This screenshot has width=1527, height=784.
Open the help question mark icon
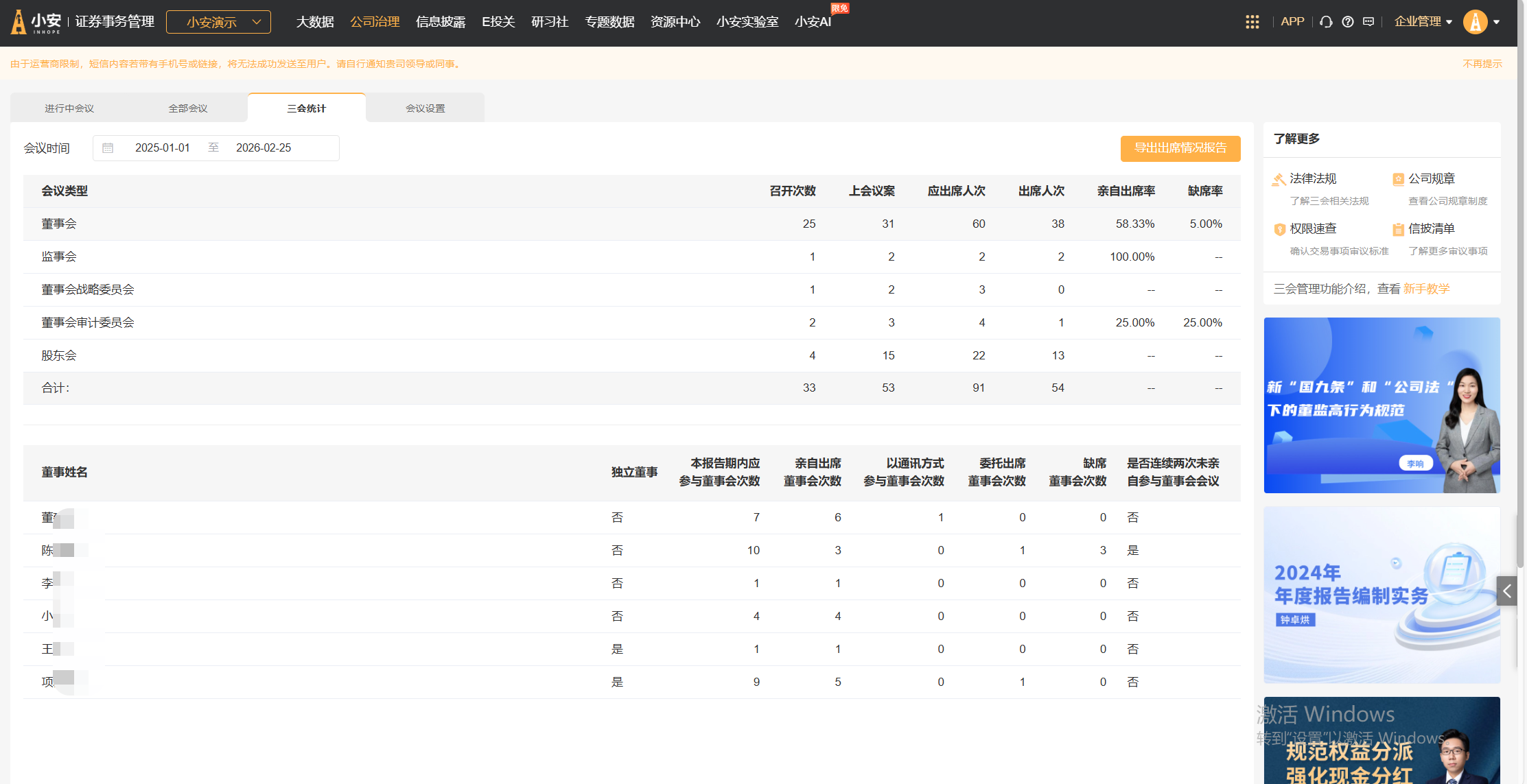[x=1348, y=22]
